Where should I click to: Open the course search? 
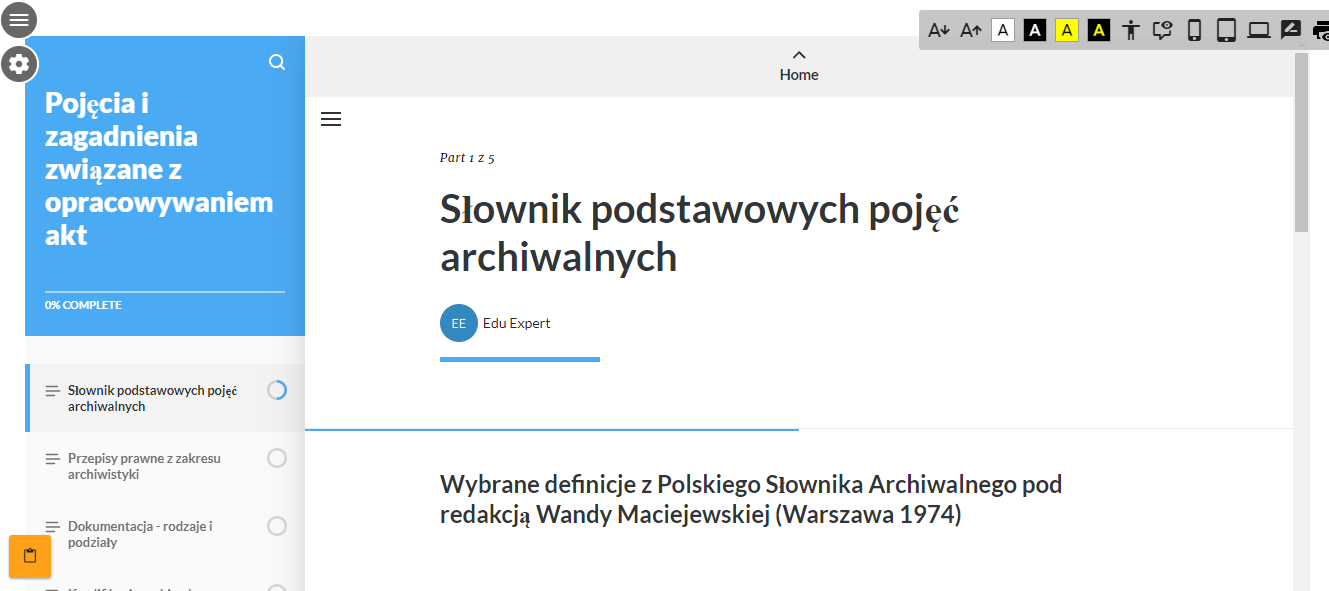coord(276,61)
